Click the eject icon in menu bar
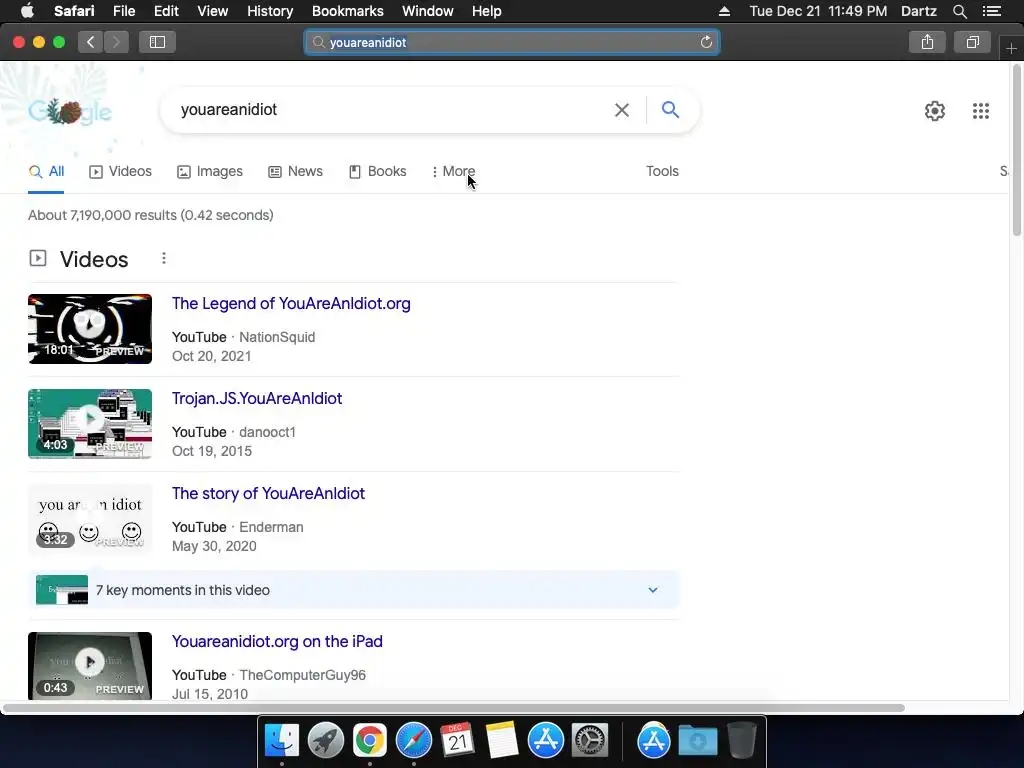The width and height of the screenshot is (1024, 768). point(724,11)
